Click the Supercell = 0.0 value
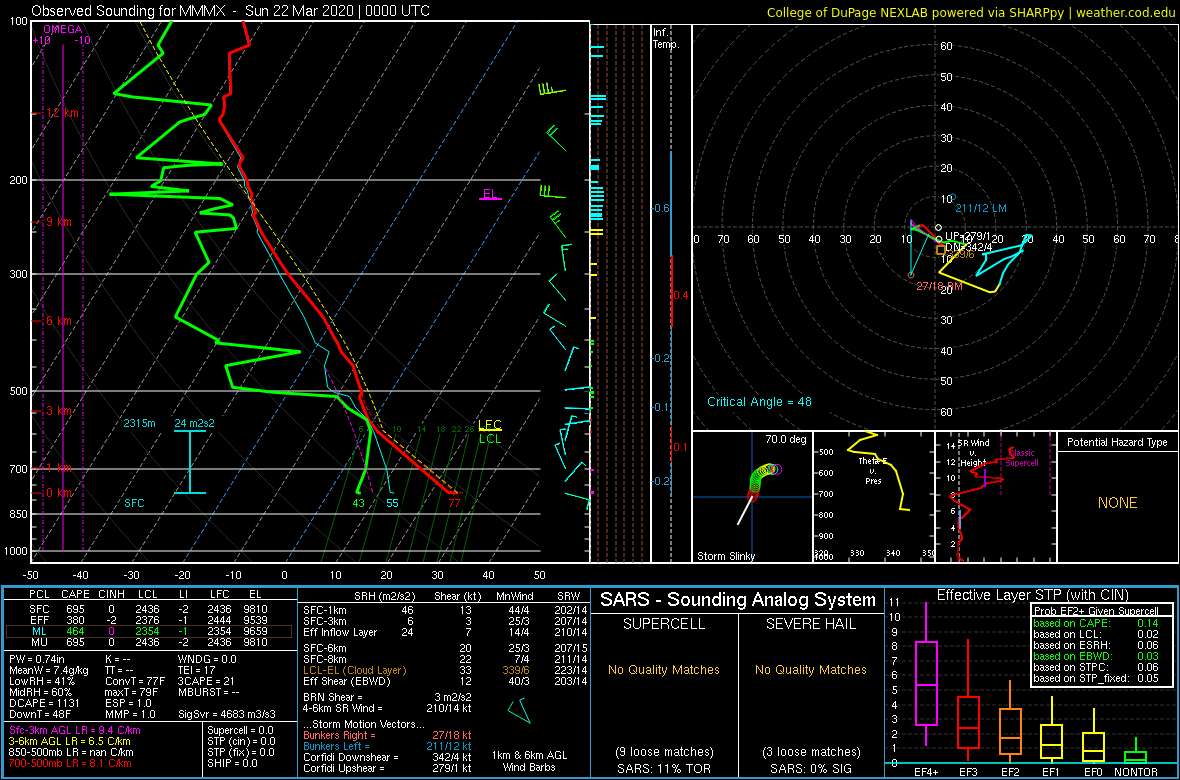Screen dimensions: 1180x780 coord(242,731)
